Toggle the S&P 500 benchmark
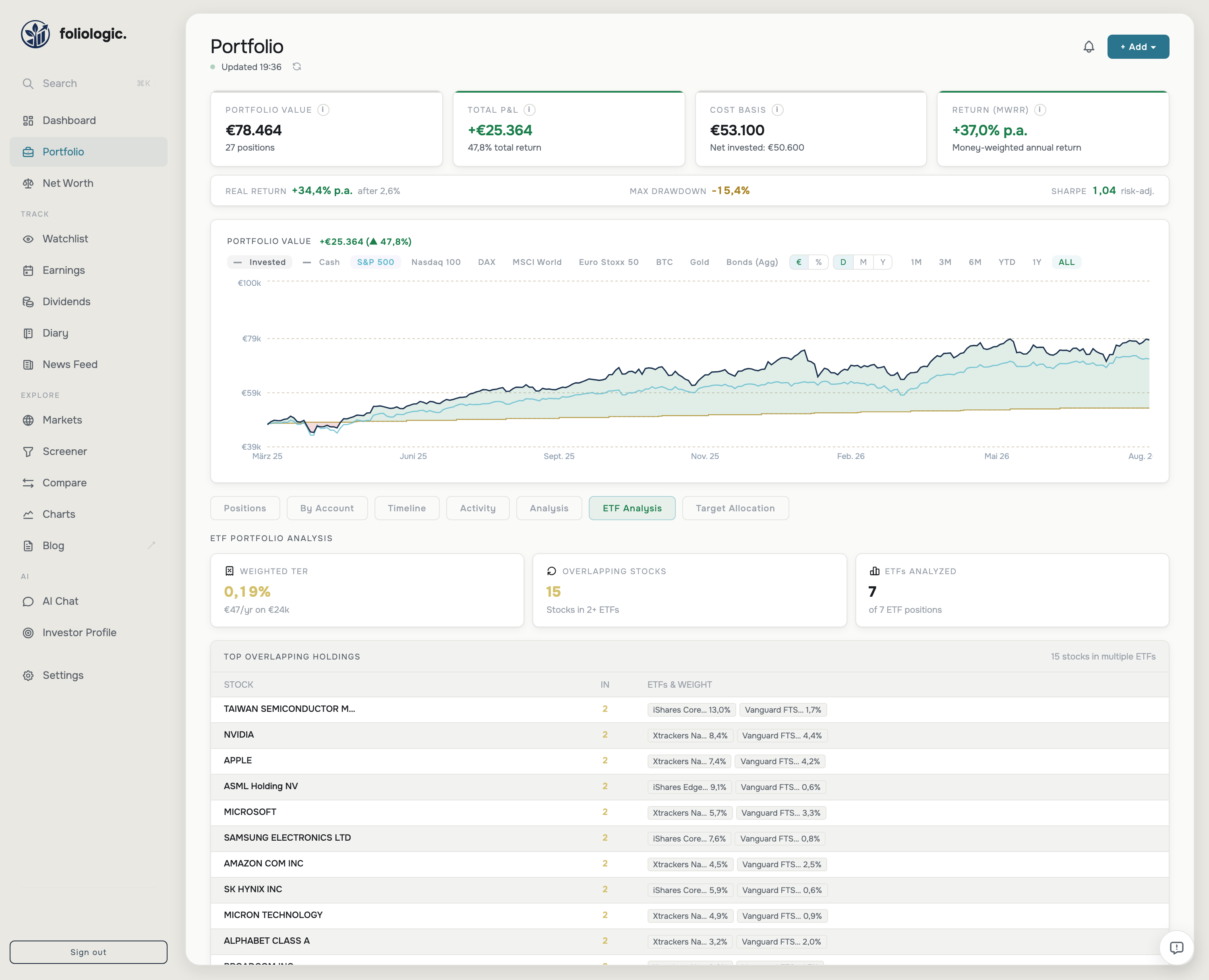The image size is (1209, 980). [375, 262]
